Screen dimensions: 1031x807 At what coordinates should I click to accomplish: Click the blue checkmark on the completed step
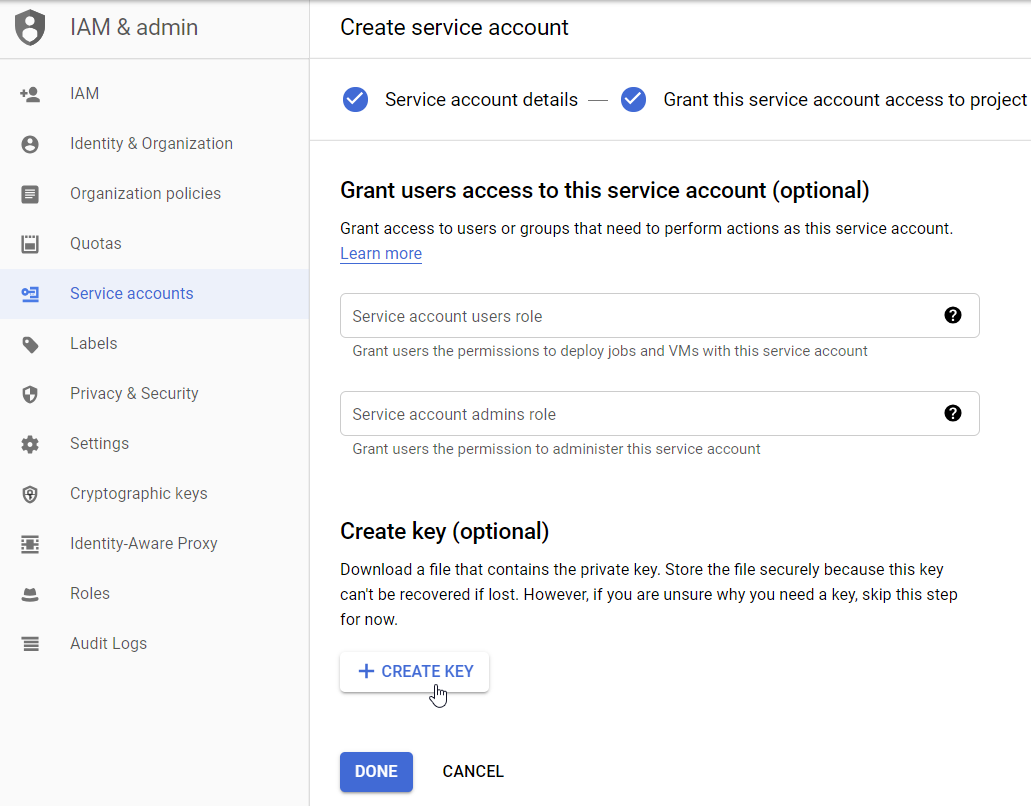pos(355,99)
